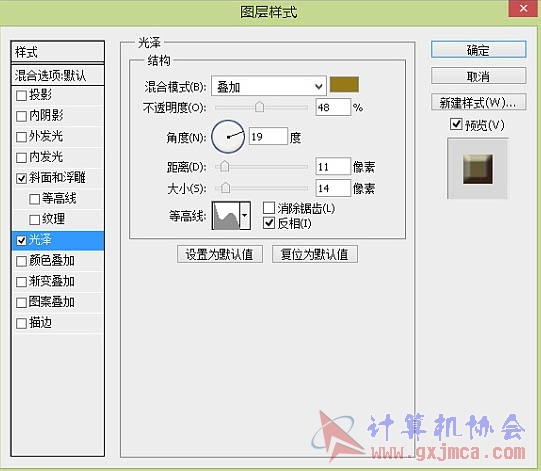Click the style preview thumbnail
Screen dimensions: 541x471
coord(478,169)
